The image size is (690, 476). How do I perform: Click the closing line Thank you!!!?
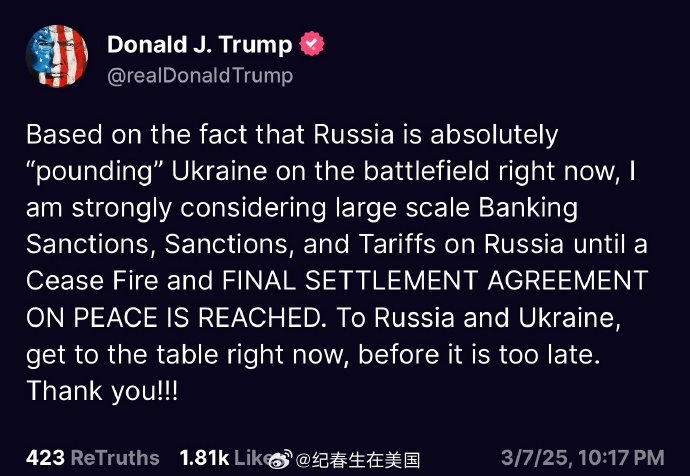pyautogui.click(x=102, y=391)
